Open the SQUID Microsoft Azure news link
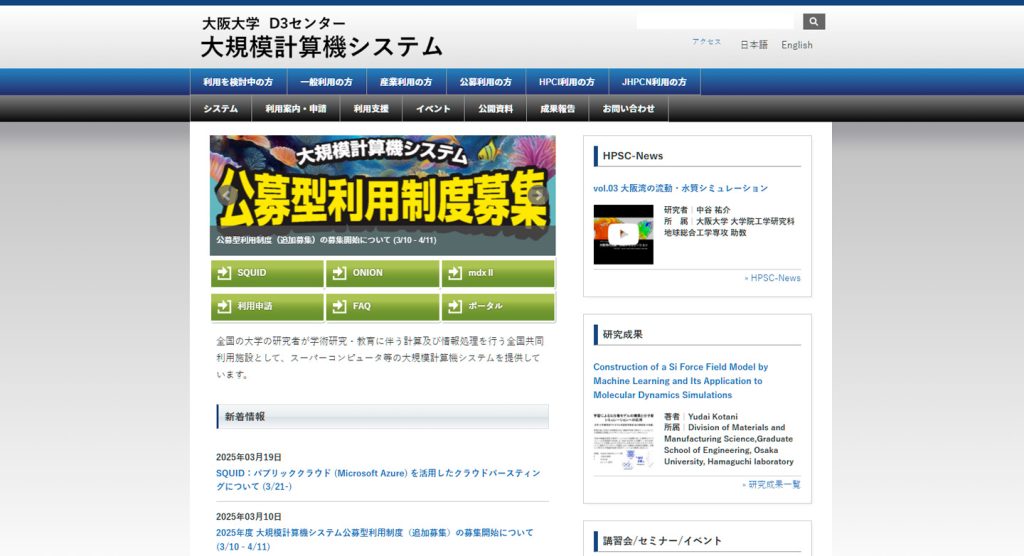Image resolution: width=1024 pixels, height=556 pixels. (x=377, y=479)
